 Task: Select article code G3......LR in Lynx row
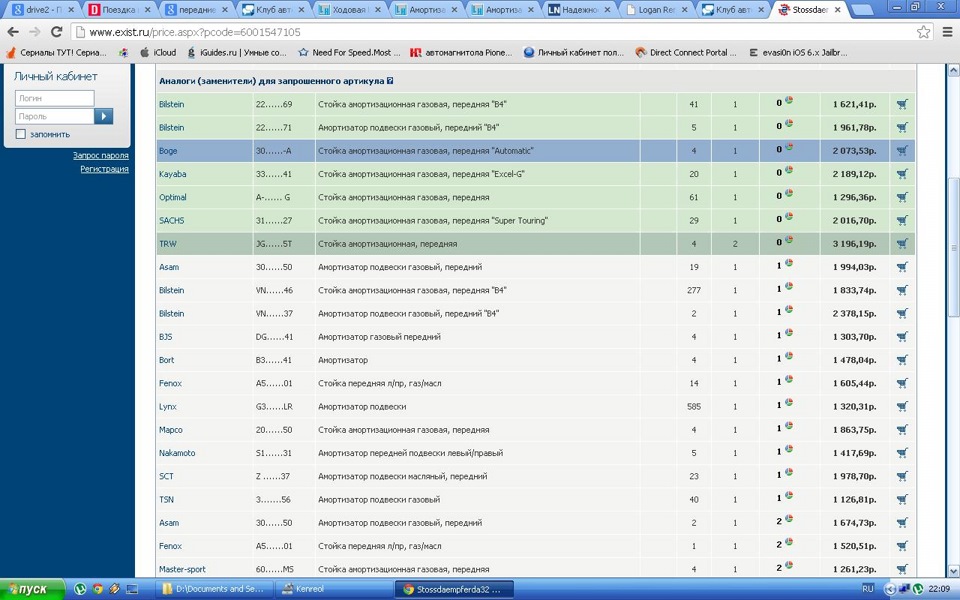274,407
